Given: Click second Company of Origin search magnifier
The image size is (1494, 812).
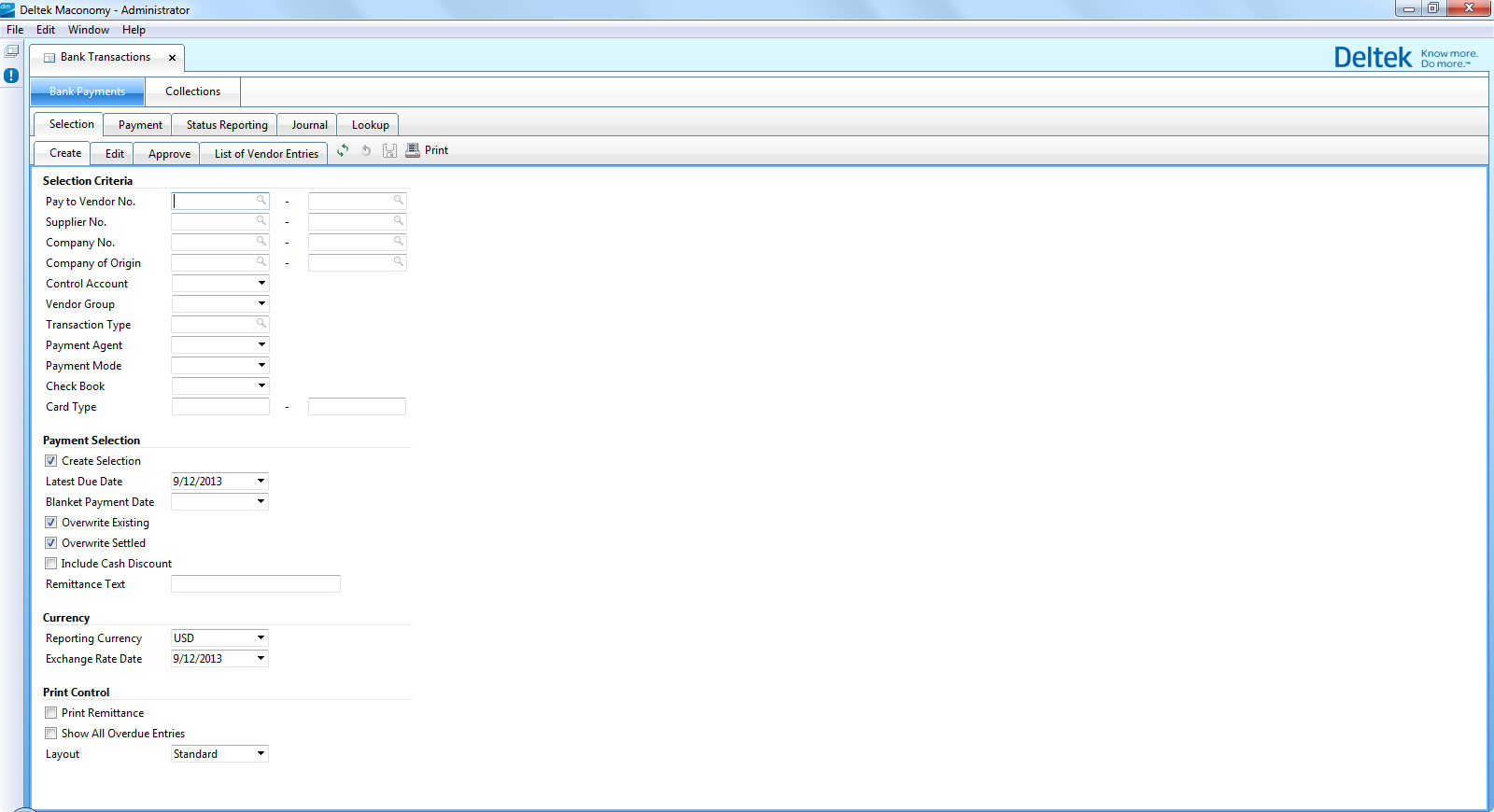Looking at the screenshot, I should coord(398,261).
